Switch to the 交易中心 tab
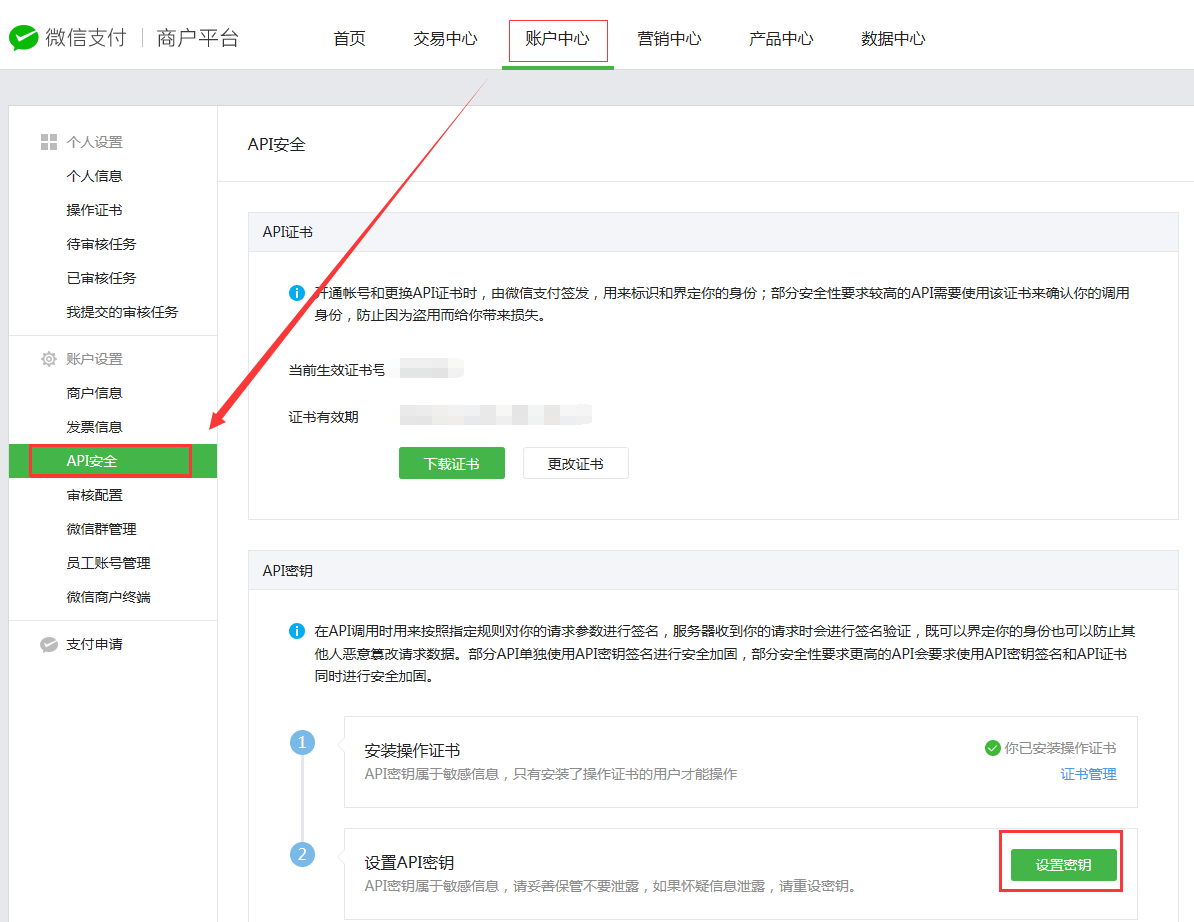 tap(445, 39)
